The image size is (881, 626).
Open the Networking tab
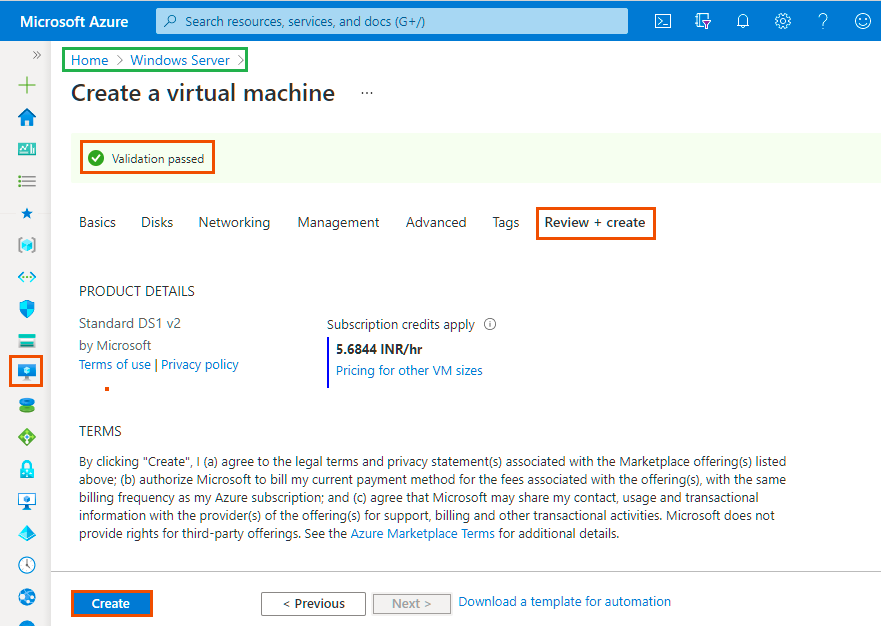coord(234,223)
